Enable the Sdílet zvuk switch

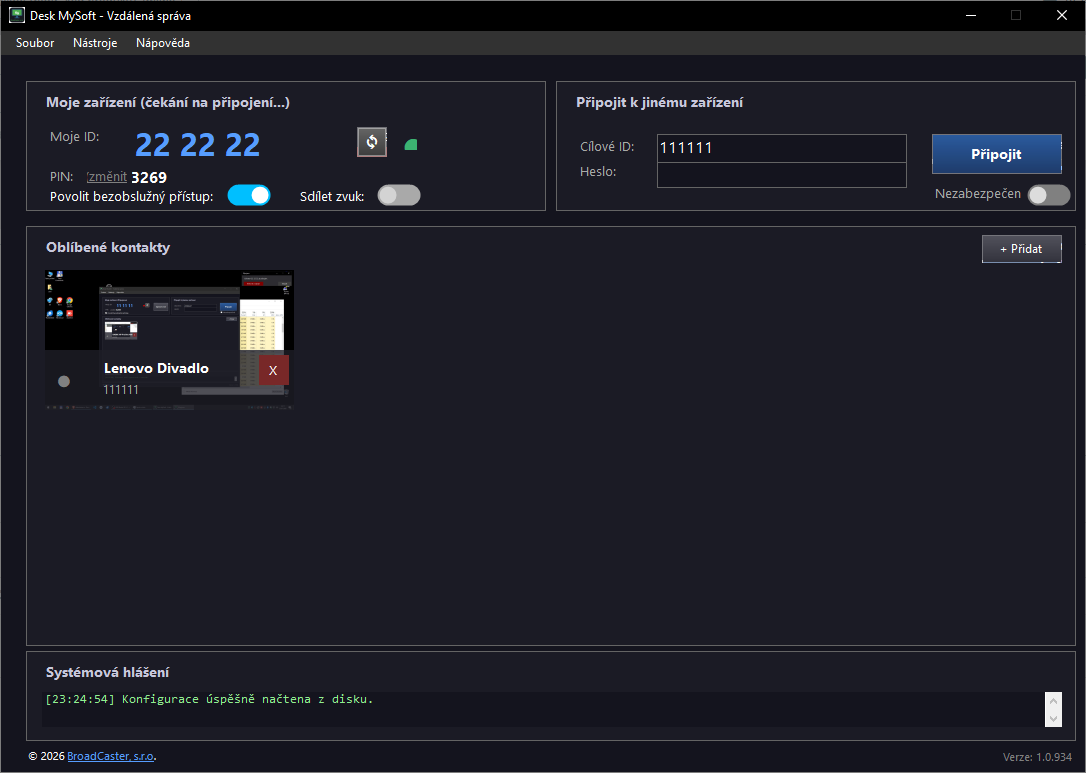pos(399,195)
